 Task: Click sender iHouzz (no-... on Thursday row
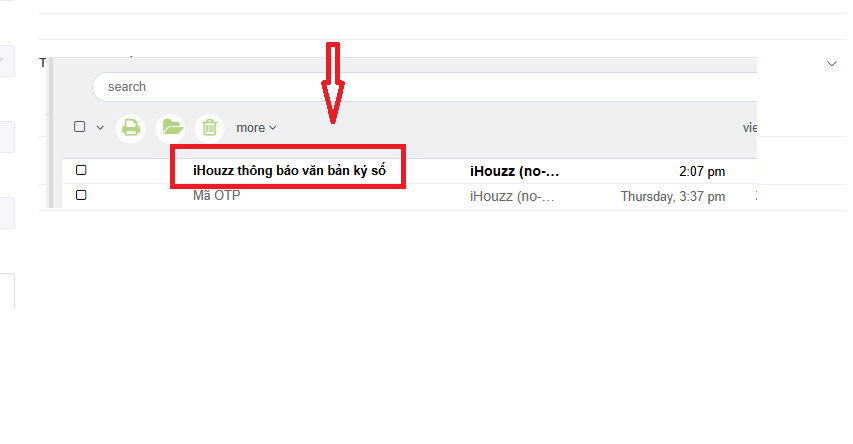[512, 196]
